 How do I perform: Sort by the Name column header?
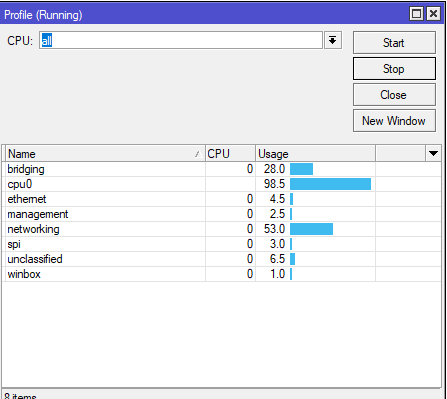point(105,154)
